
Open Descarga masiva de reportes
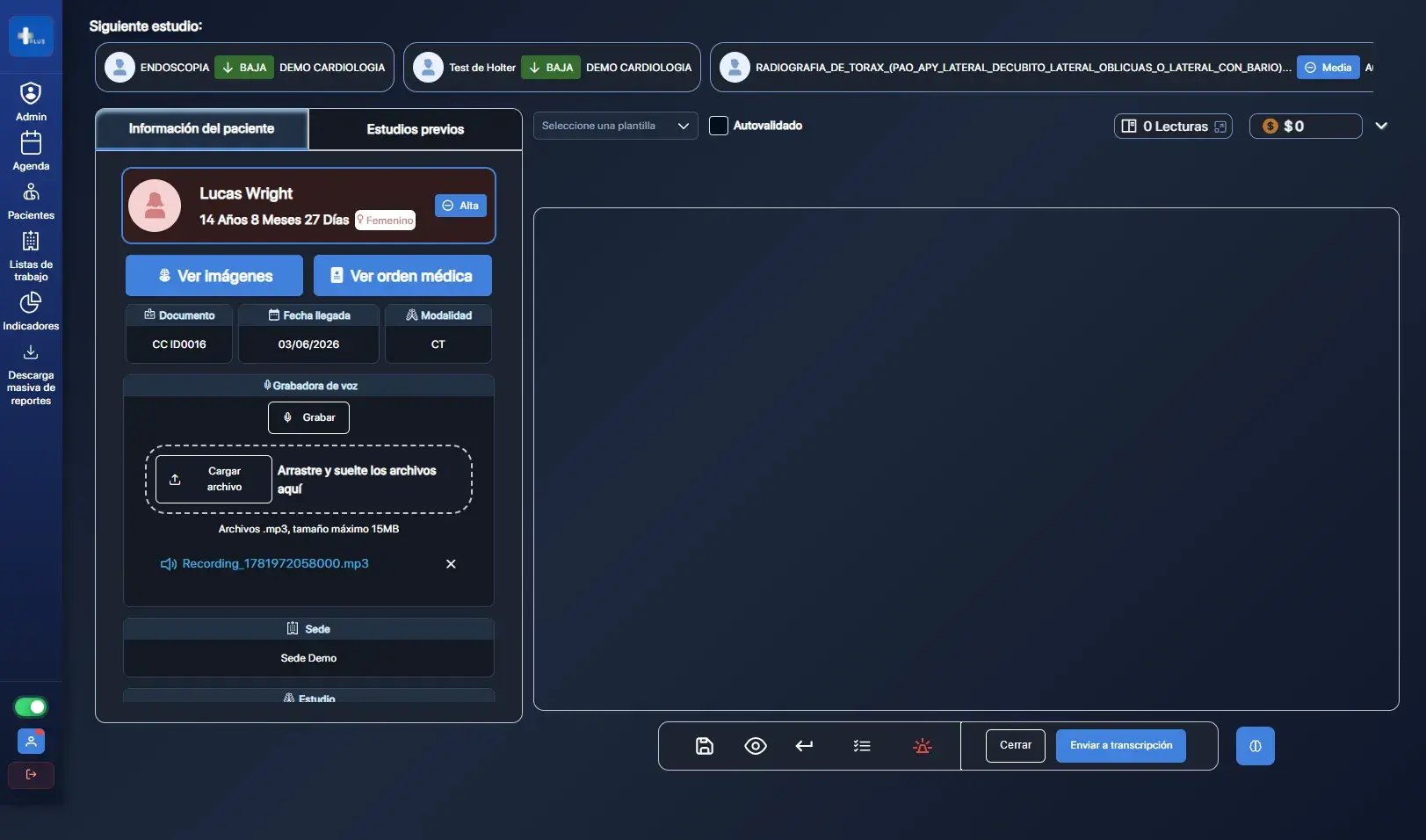coord(31,375)
